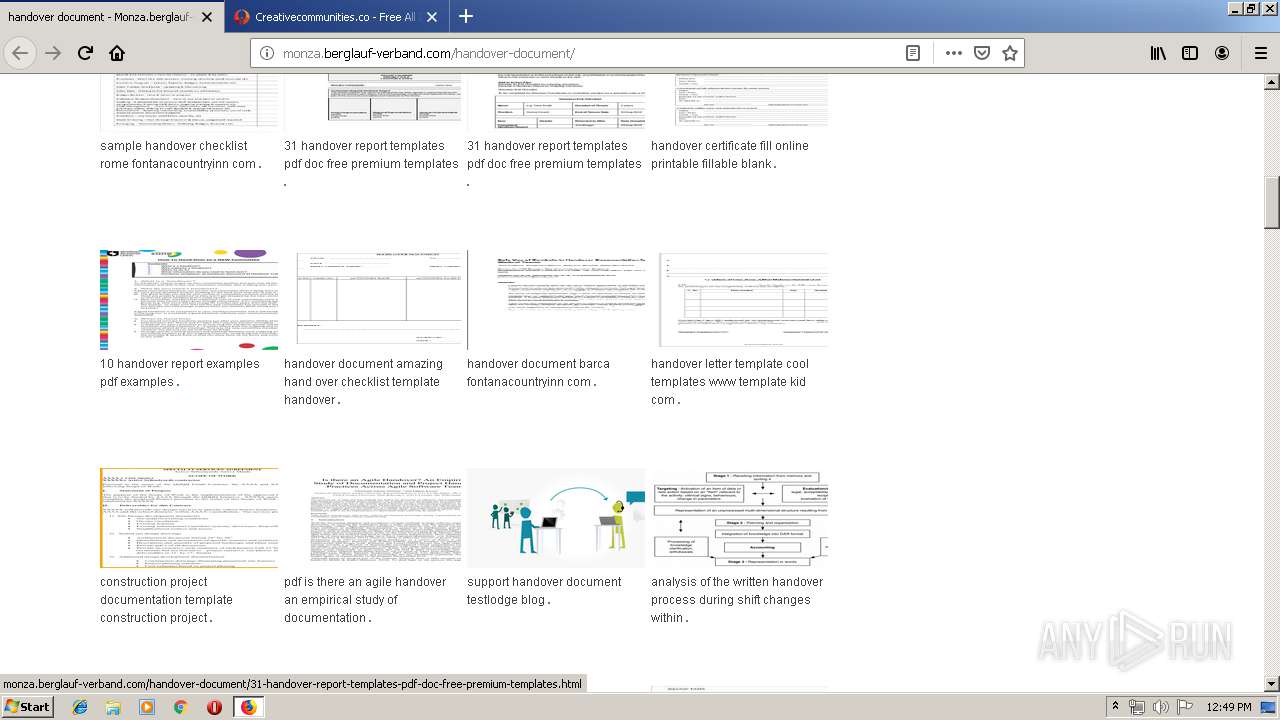The height and width of the screenshot is (720, 1280).
Task: Open File Explorer from taskbar
Action: pos(113,707)
